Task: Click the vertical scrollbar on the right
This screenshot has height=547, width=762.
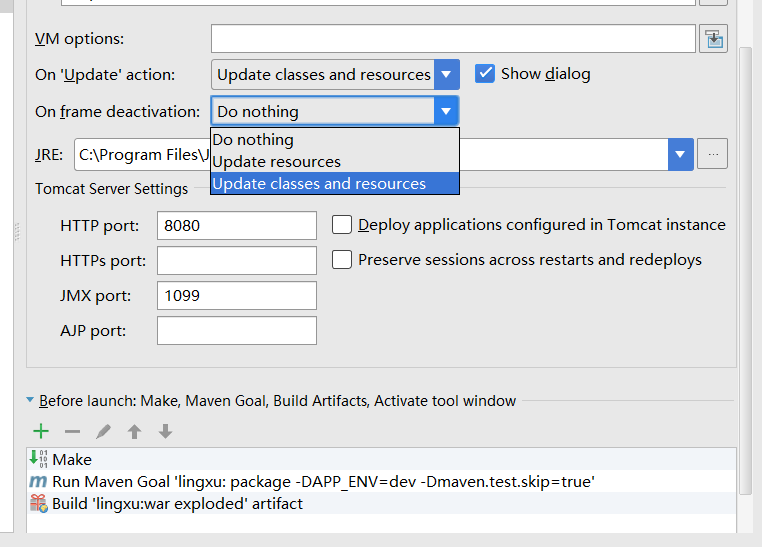Action: click(x=745, y=270)
